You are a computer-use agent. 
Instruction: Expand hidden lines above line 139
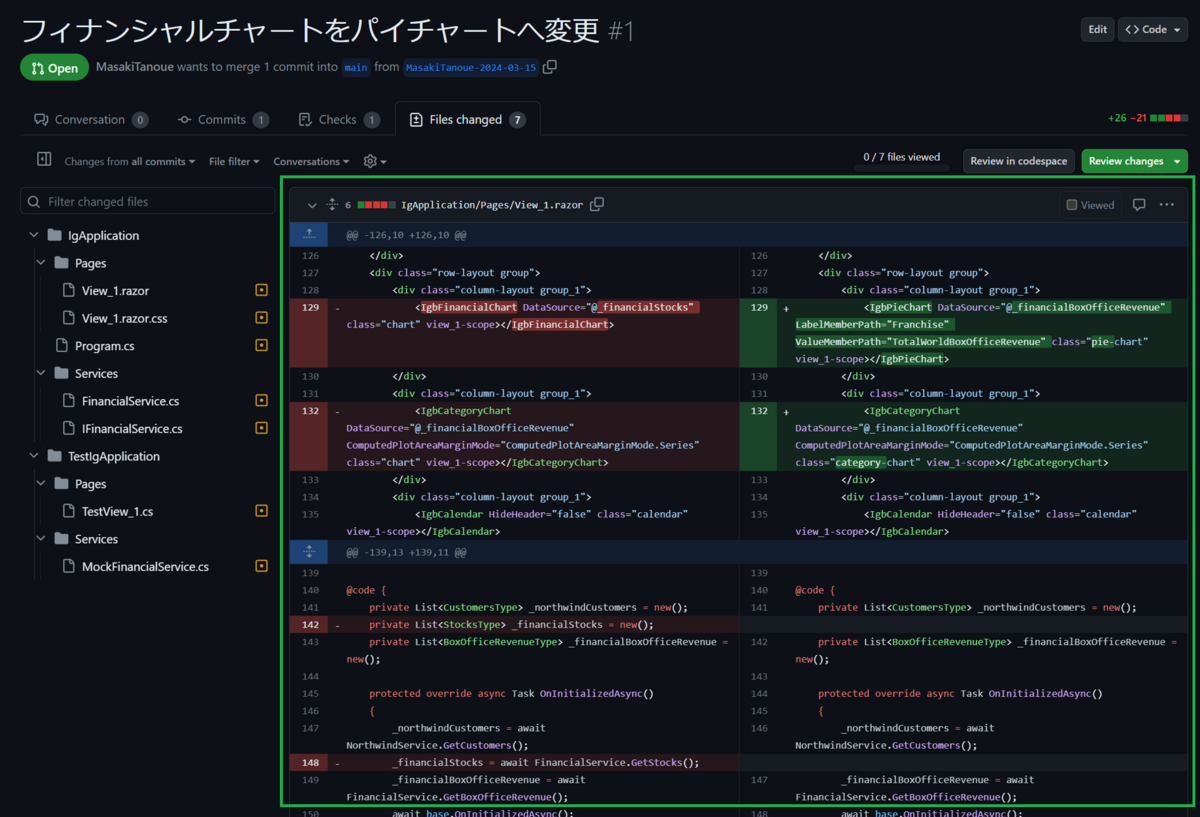point(309,551)
